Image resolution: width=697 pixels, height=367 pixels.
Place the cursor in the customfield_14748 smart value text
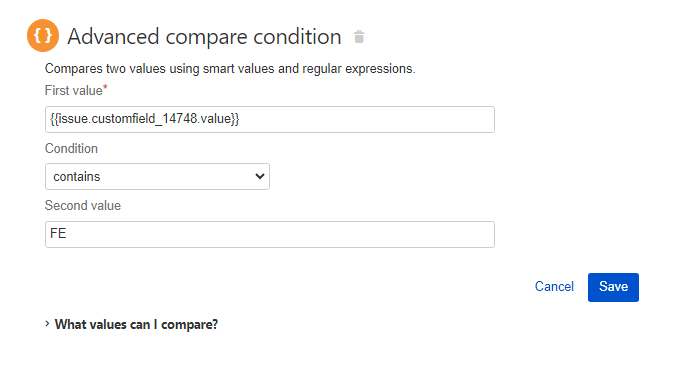click(x=144, y=119)
